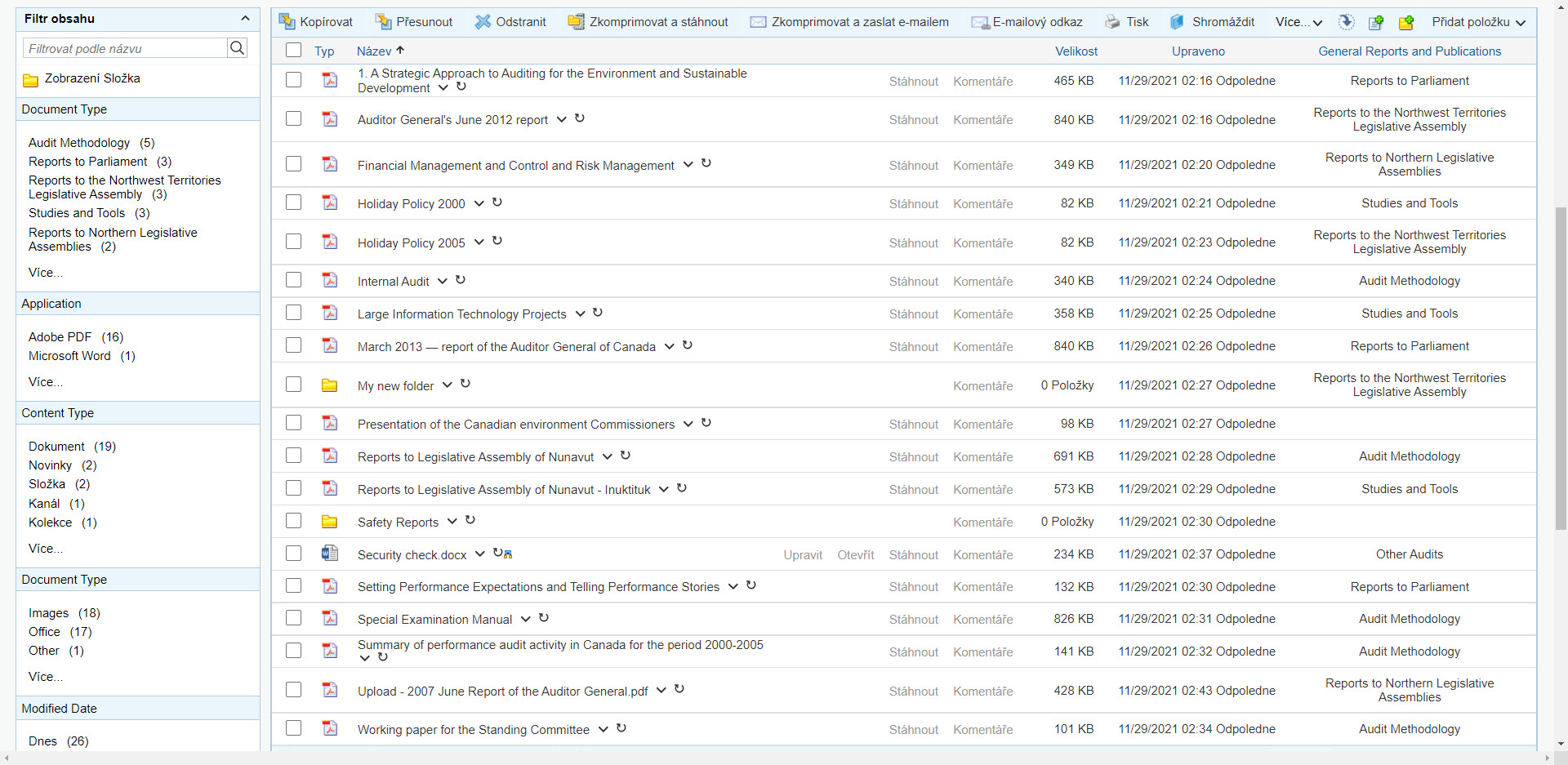Click the dotted circle arrow toolbar icon
The height and width of the screenshot is (765, 1568).
1347,22
